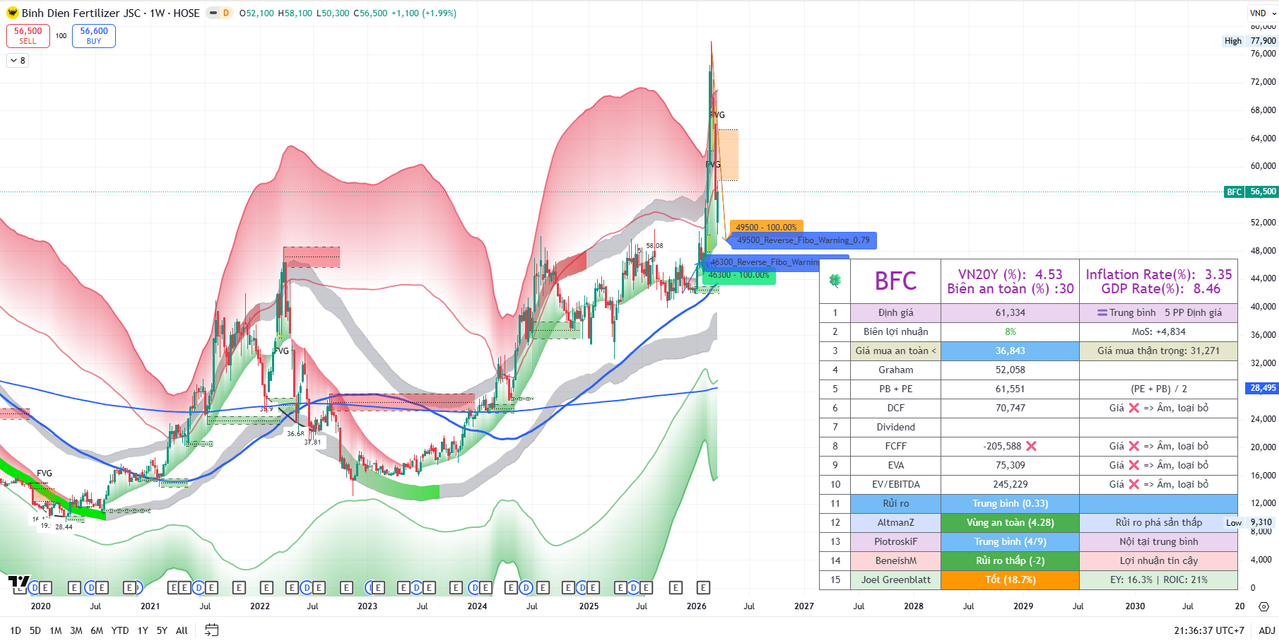Click the (PE + PB) / 2 cell

[1159, 389]
